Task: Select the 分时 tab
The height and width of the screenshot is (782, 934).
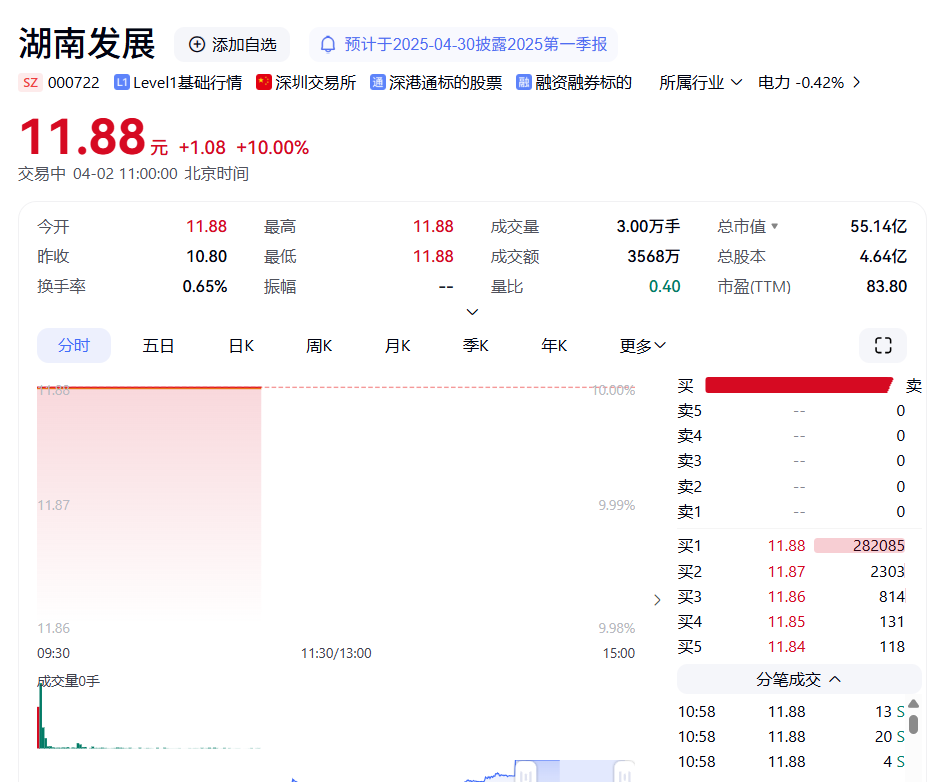Action: [74, 345]
